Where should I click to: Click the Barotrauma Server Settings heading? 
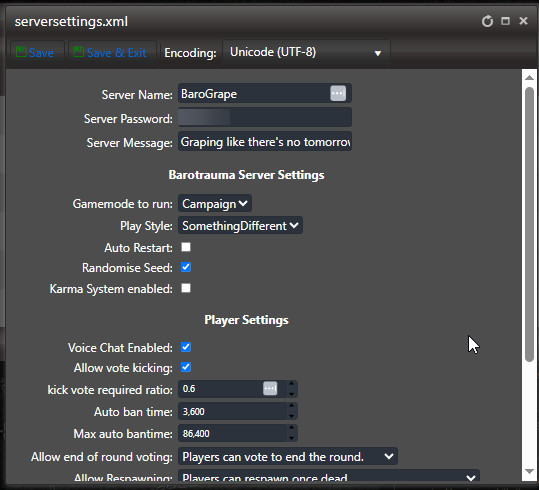pyautogui.click(x=246, y=175)
